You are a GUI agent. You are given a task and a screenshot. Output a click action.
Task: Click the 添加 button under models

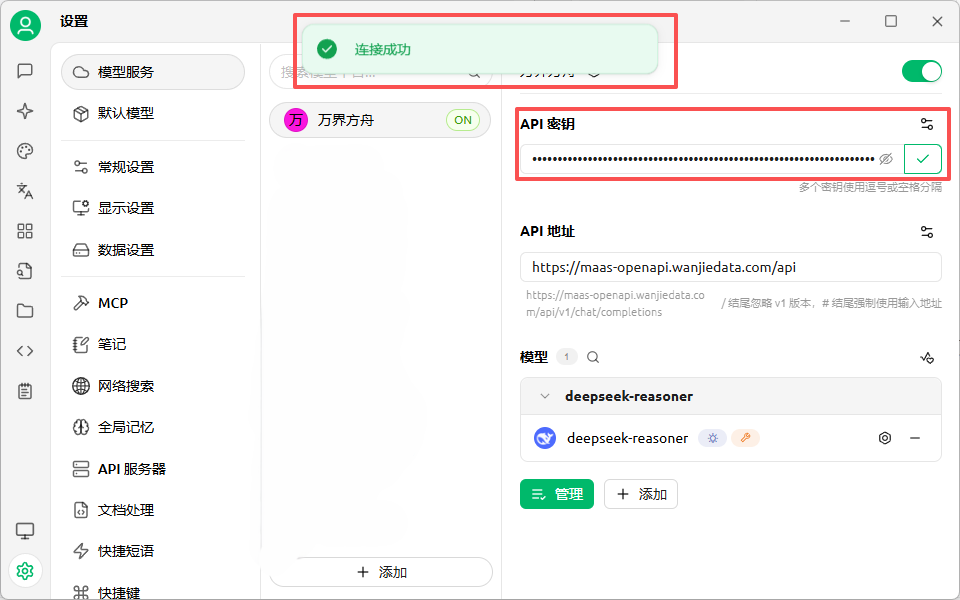(x=641, y=494)
